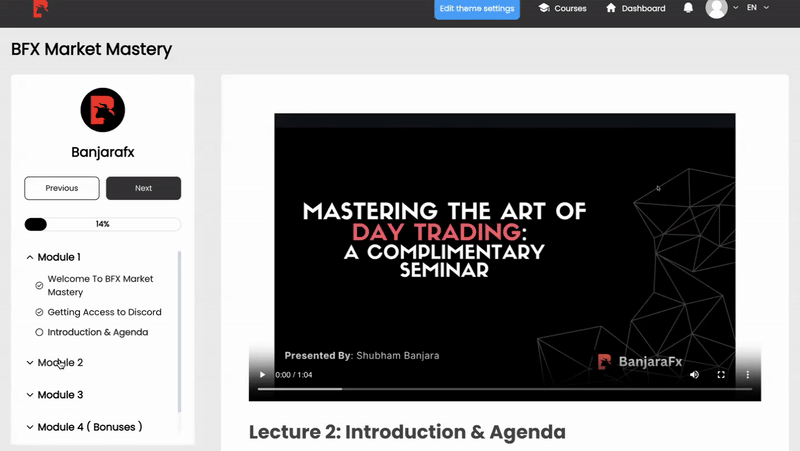
Task: Expand Module 2 section
Action: pos(55,362)
